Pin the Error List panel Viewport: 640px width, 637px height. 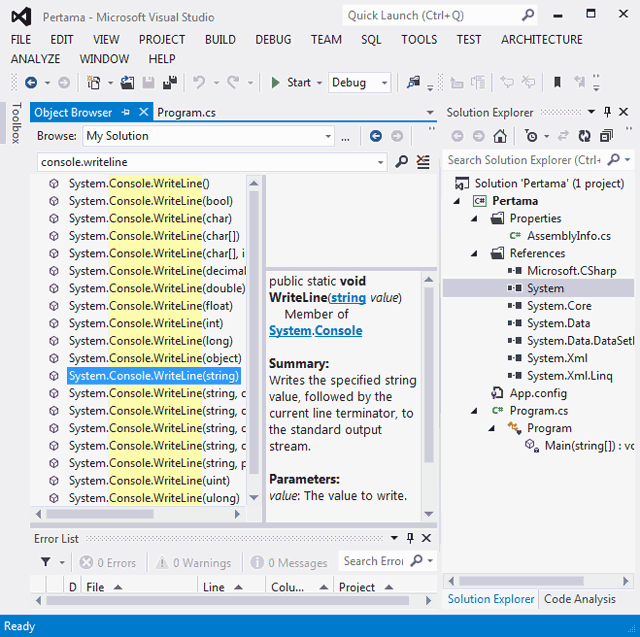click(410, 538)
